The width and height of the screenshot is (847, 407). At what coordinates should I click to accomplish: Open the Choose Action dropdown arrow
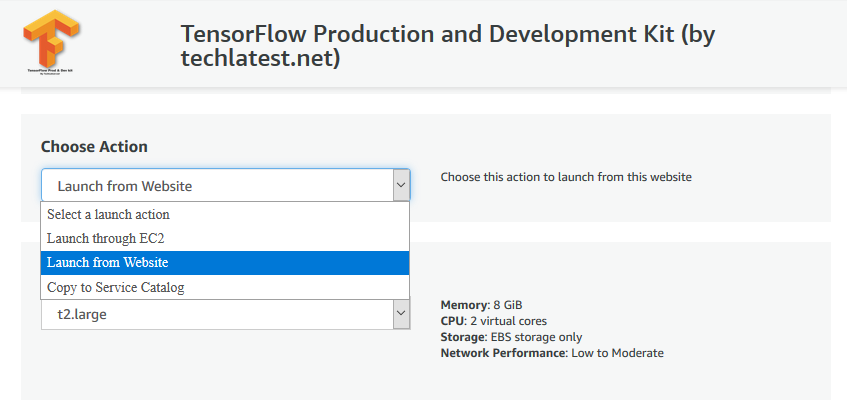pyautogui.click(x=401, y=185)
